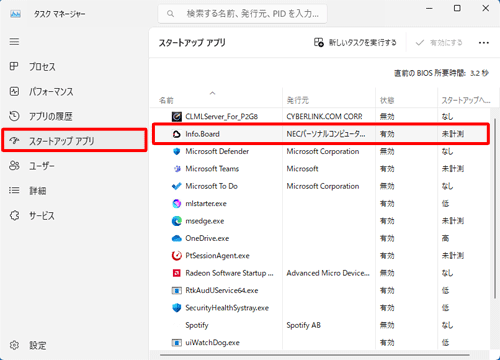
Task: Go to ユーザー page
Action: pos(74,166)
